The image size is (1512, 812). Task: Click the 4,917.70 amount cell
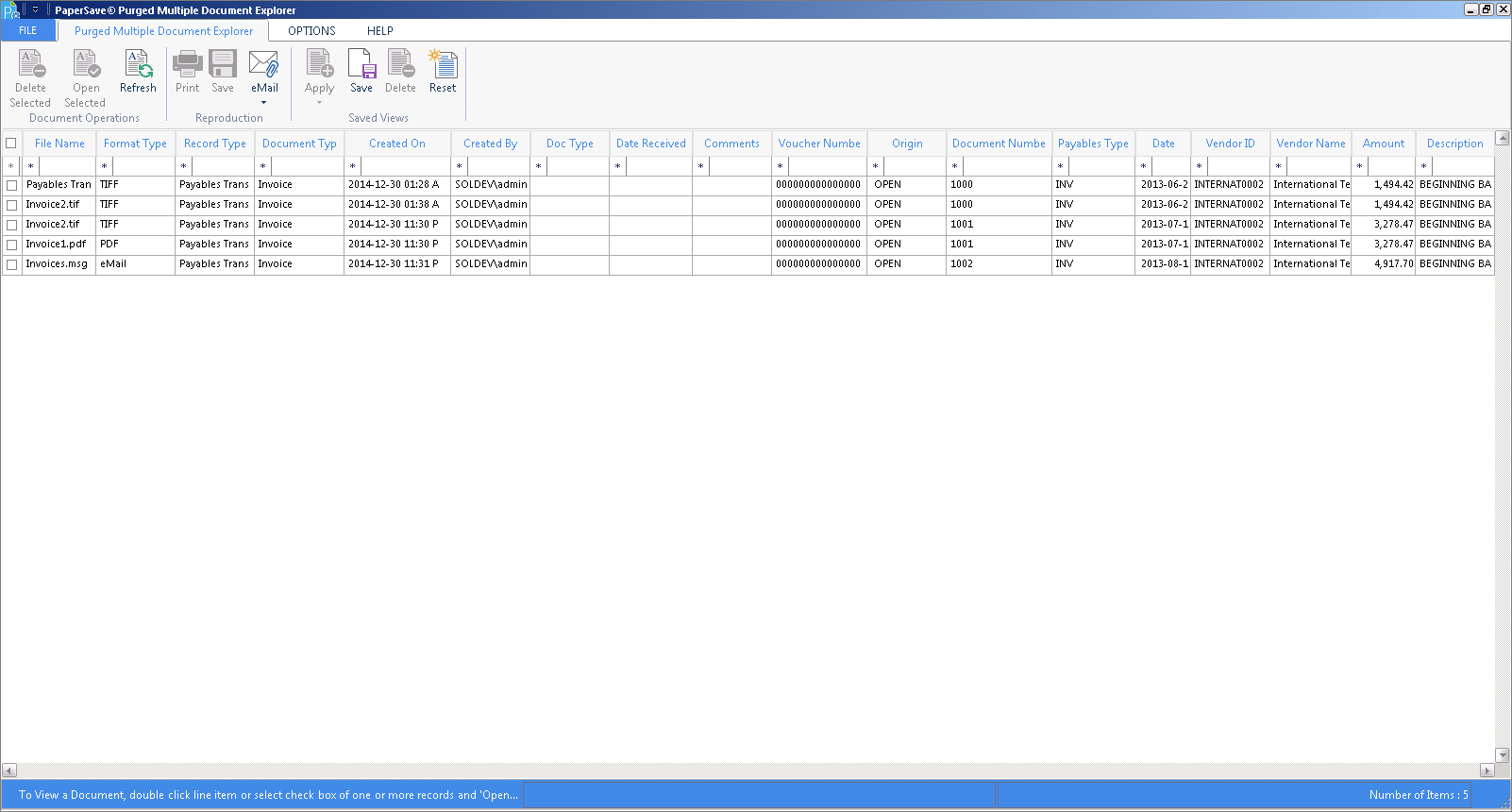click(x=1384, y=264)
